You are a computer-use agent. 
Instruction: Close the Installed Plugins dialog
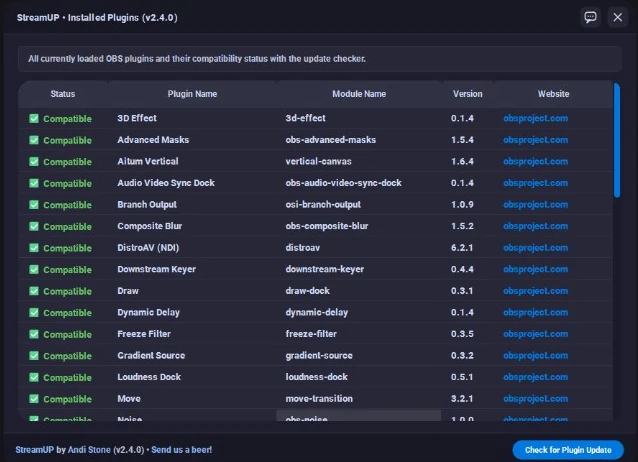pos(618,17)
